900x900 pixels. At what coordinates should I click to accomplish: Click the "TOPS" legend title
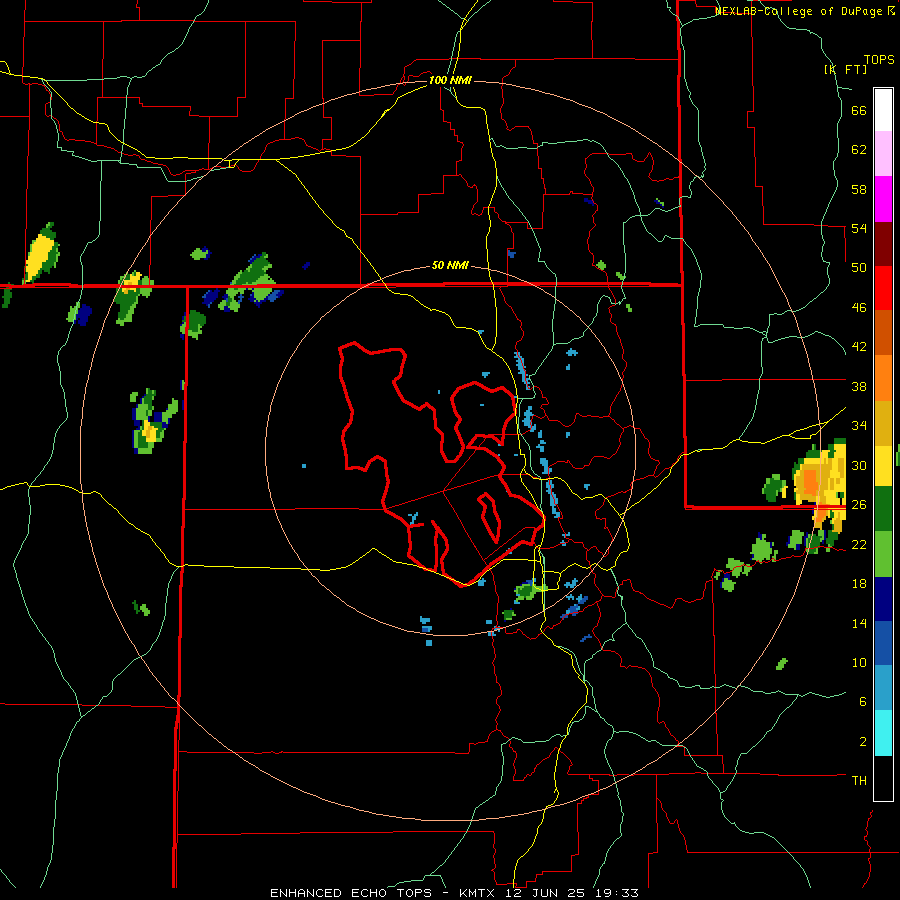(x=879, y=59)
